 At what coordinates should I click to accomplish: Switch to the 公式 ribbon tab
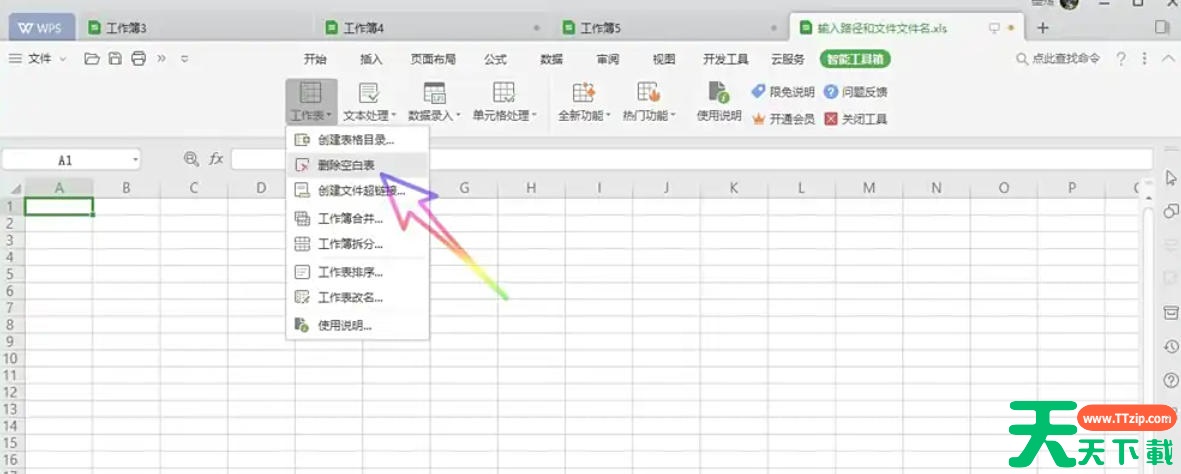495,59
